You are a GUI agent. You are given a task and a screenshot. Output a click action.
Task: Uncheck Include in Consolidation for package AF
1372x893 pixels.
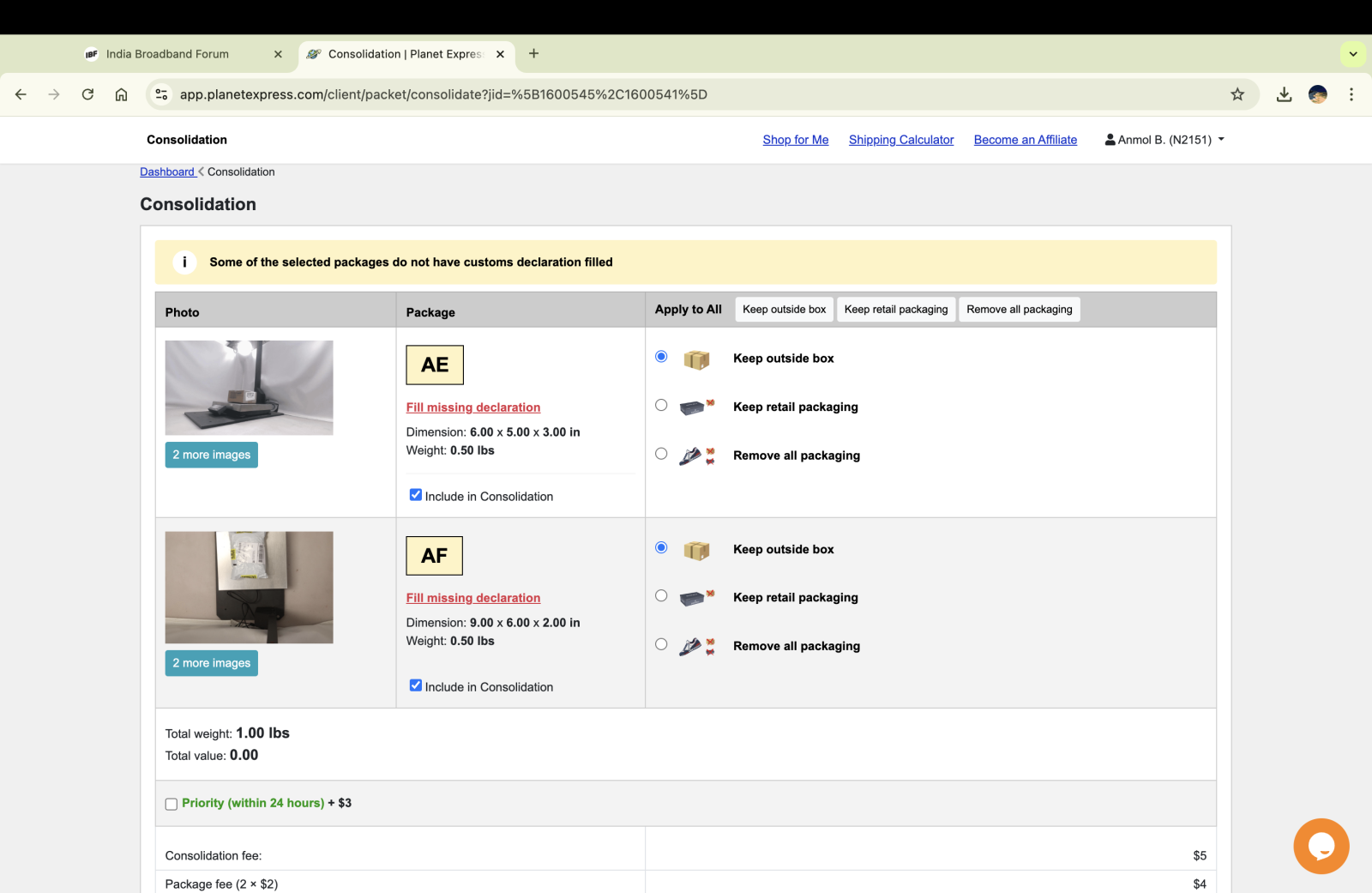coord(416,685)
